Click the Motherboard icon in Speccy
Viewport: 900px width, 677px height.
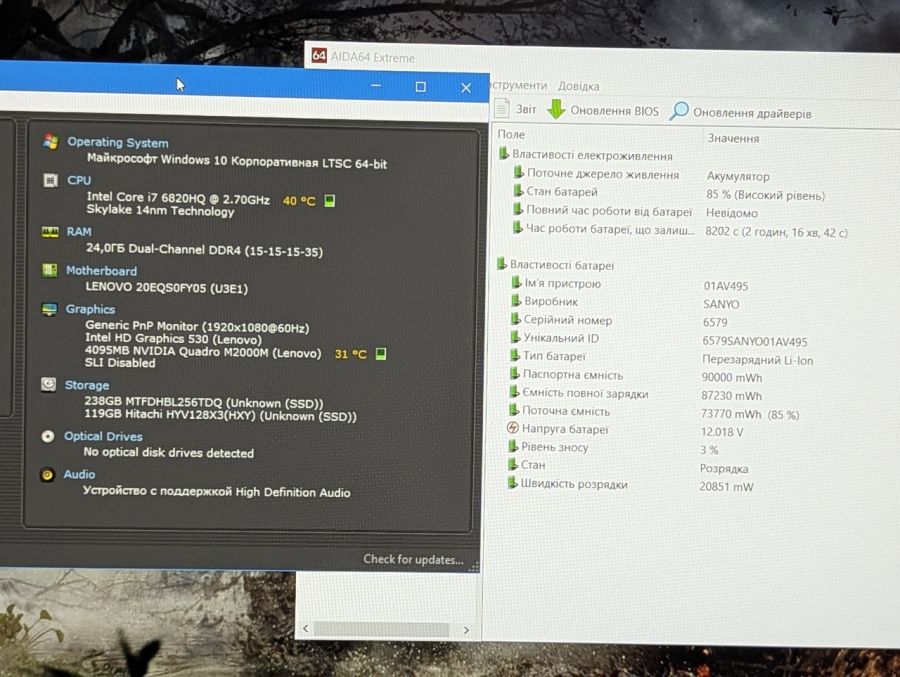(49, 270)
